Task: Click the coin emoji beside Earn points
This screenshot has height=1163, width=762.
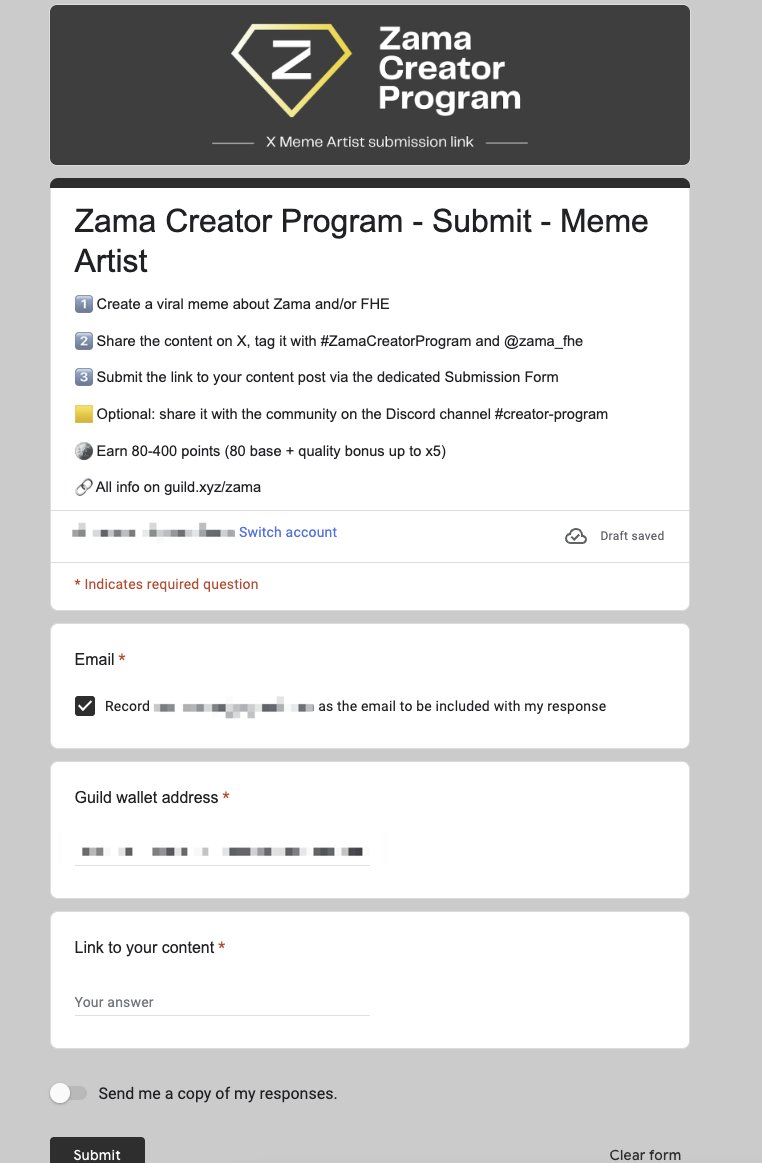Action: [83, 451]
